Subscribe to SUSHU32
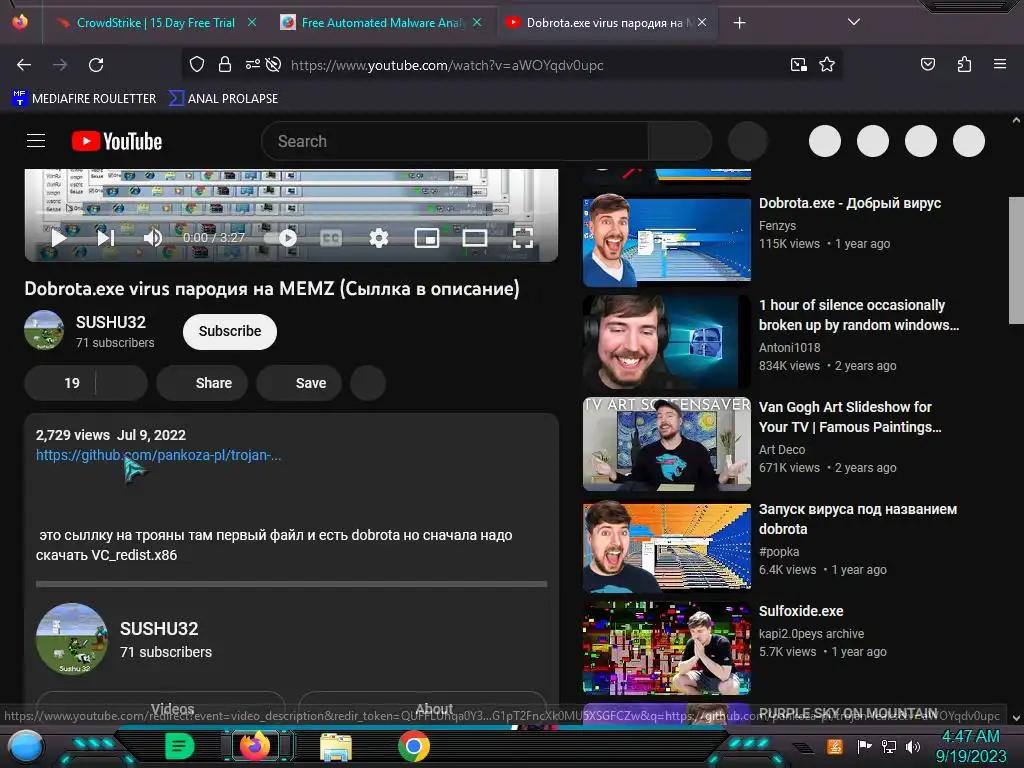 tap(230, 331)
